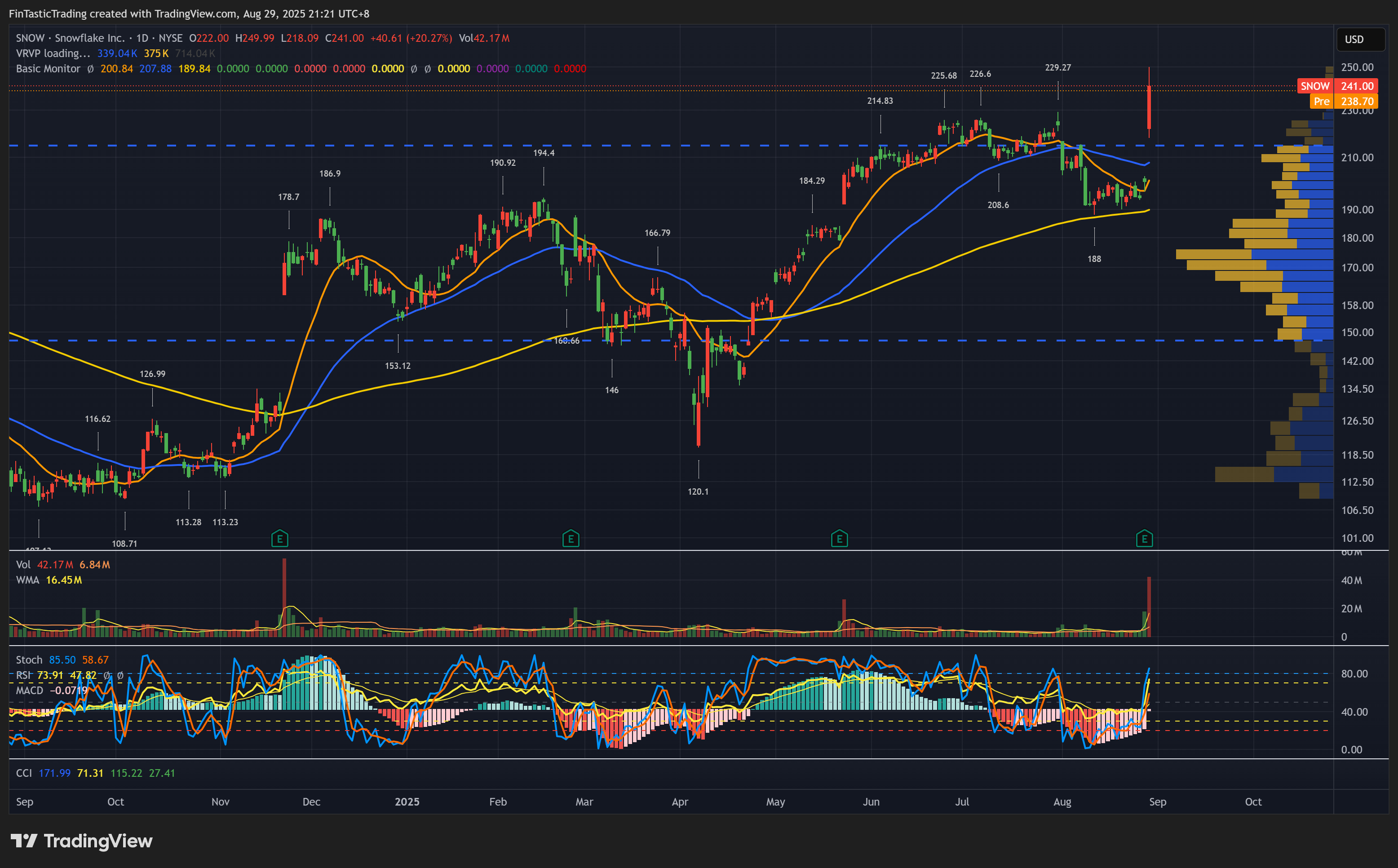Click the change +40.61 (+20.27%)
Image resolution: width=1398 pixels, height=868 pixels.
[x=411, y=38]
